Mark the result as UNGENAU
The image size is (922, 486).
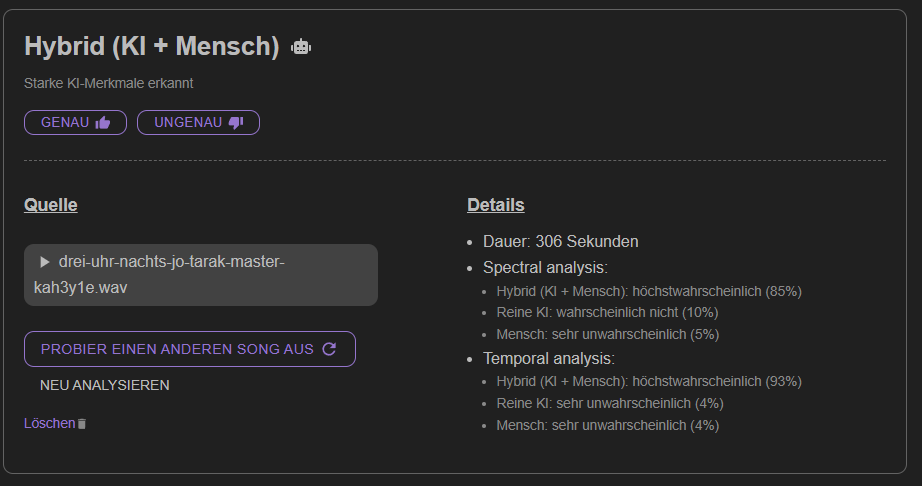[x=198, y=122]
